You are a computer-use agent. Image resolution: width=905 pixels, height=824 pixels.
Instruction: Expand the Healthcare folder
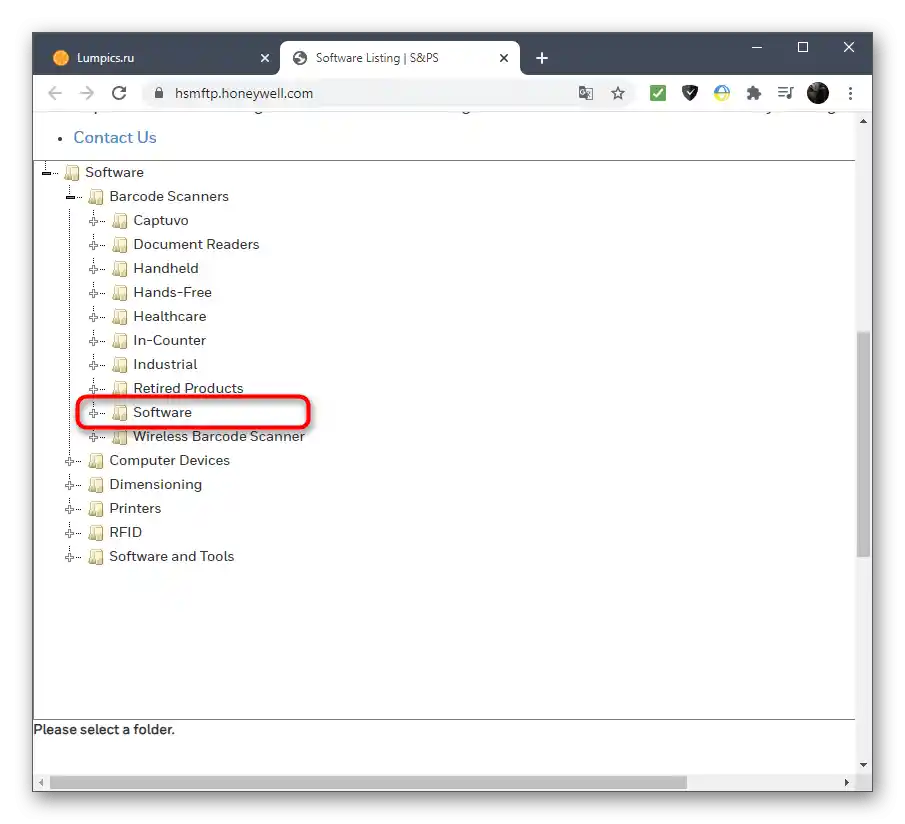click(x=94, y=317)
